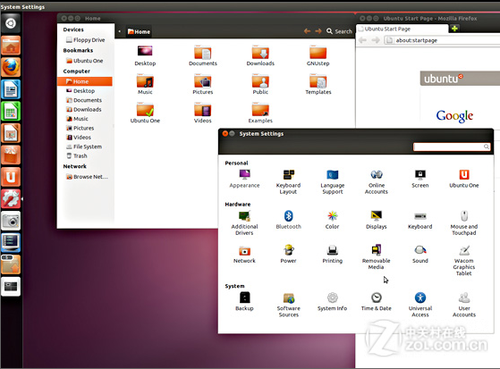500x369 pixels.
Task: Select Downloads in the sidebar
Action: [85, 109]
